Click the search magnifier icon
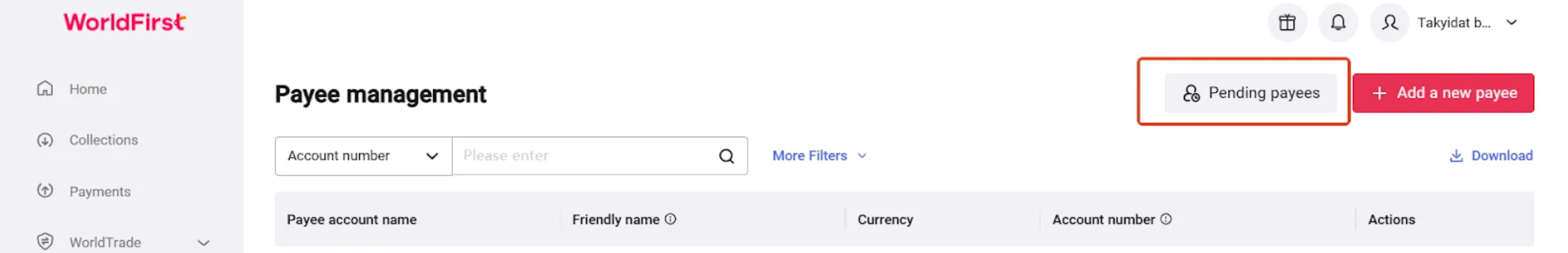 click(726, 156)
